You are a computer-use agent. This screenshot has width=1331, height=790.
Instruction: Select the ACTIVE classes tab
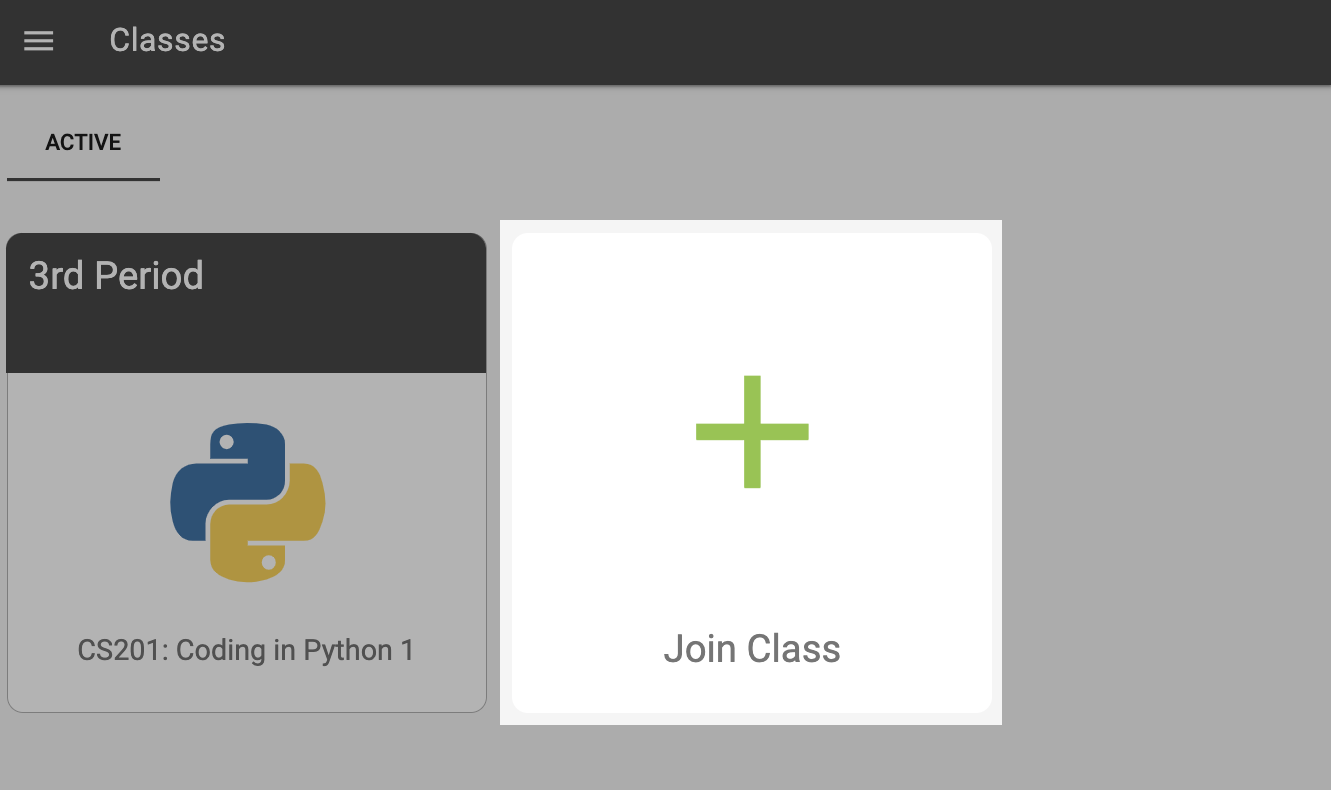[x=83, y=142]
